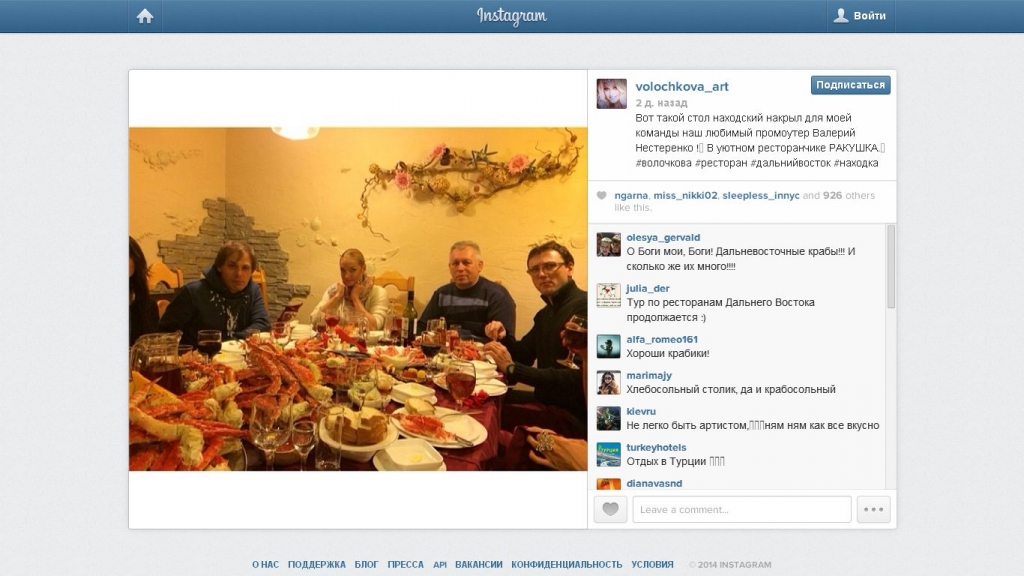Open volochkova_art username link
This screenshot has height=576, width=1024.
tap(682, 86)
